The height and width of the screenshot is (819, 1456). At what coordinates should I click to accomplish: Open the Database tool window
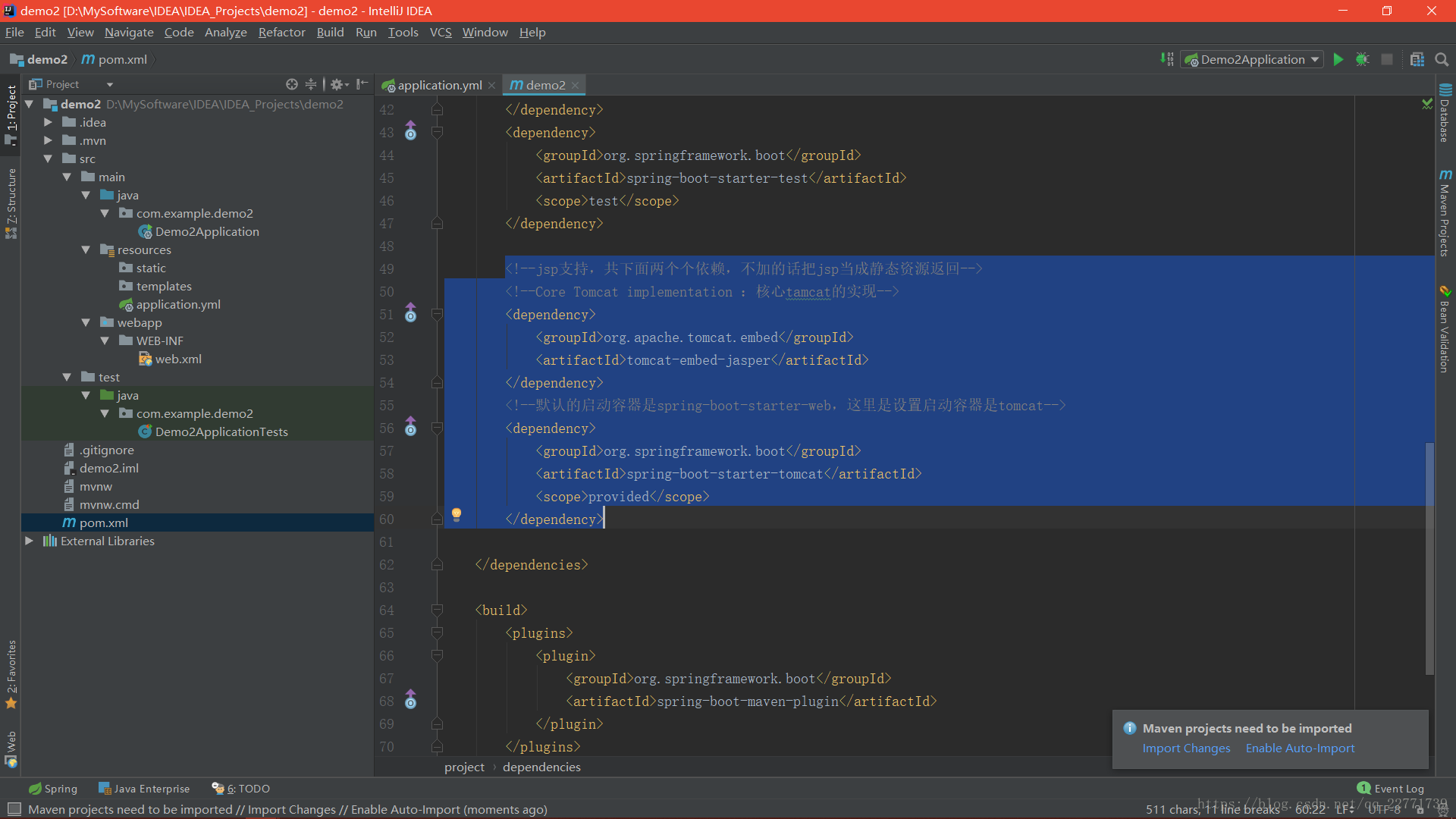pos(1445,113)
